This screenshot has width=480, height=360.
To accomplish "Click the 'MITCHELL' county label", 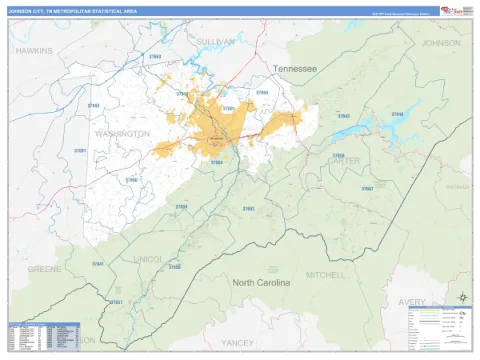I will click(x=325, y=275).
